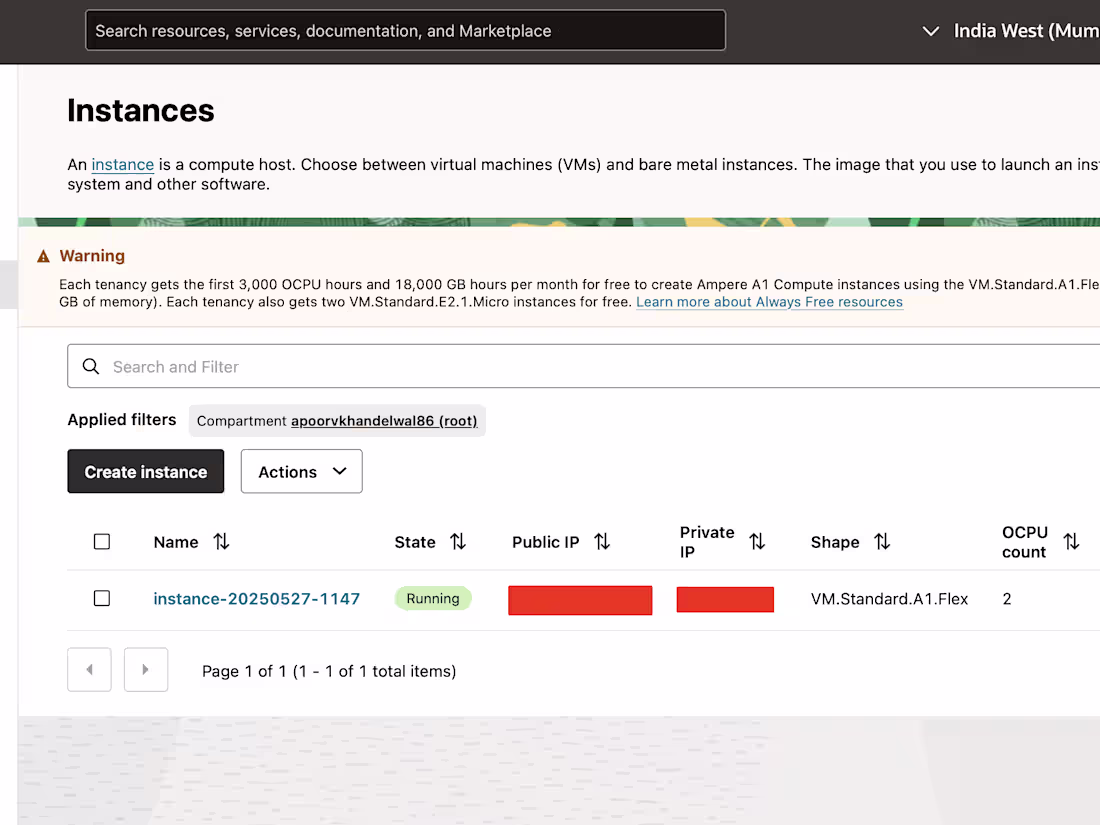Open instance-20250527-1147 details

[256, 599]
